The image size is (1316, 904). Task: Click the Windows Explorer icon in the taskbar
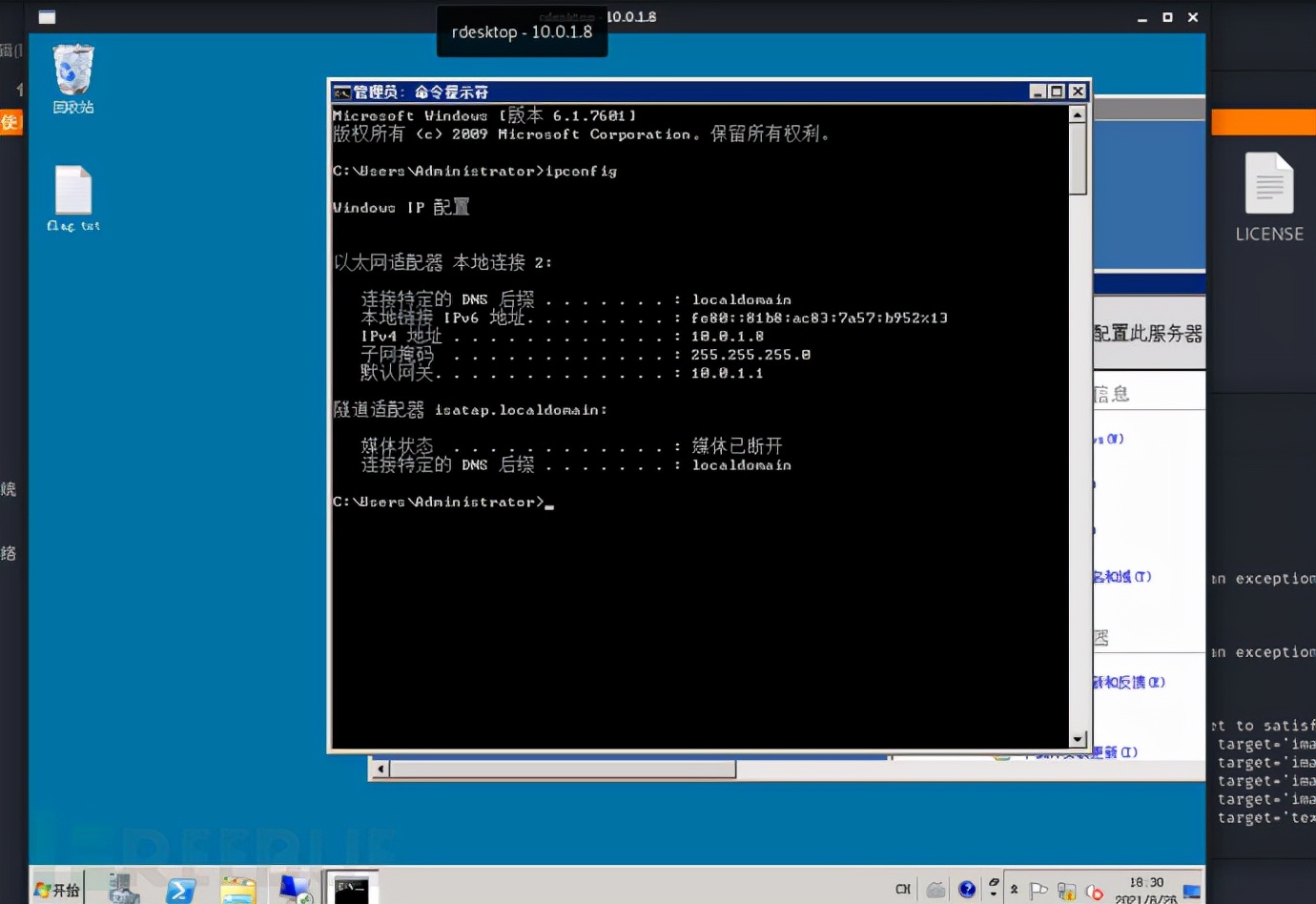238,890
